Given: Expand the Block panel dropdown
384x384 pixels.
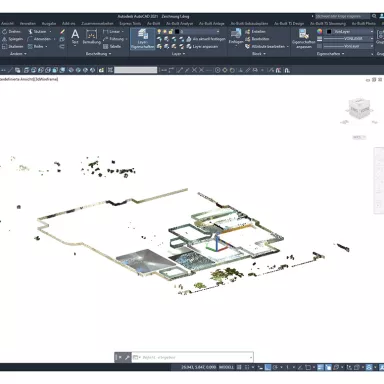Looking at the screenshot, I should click(259, 54).
